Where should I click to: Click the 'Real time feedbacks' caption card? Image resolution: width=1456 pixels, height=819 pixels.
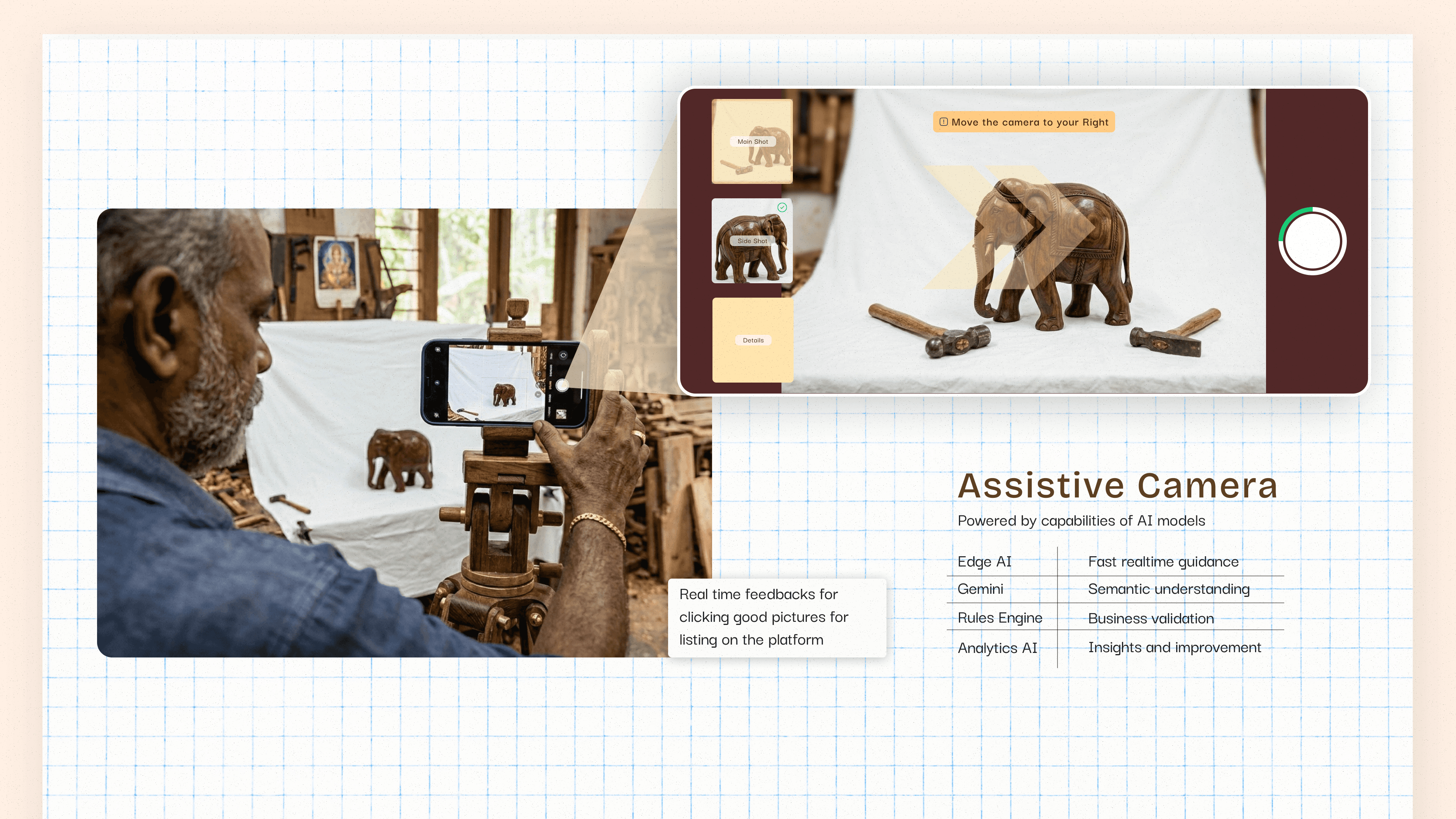click(x=777, y=617)
